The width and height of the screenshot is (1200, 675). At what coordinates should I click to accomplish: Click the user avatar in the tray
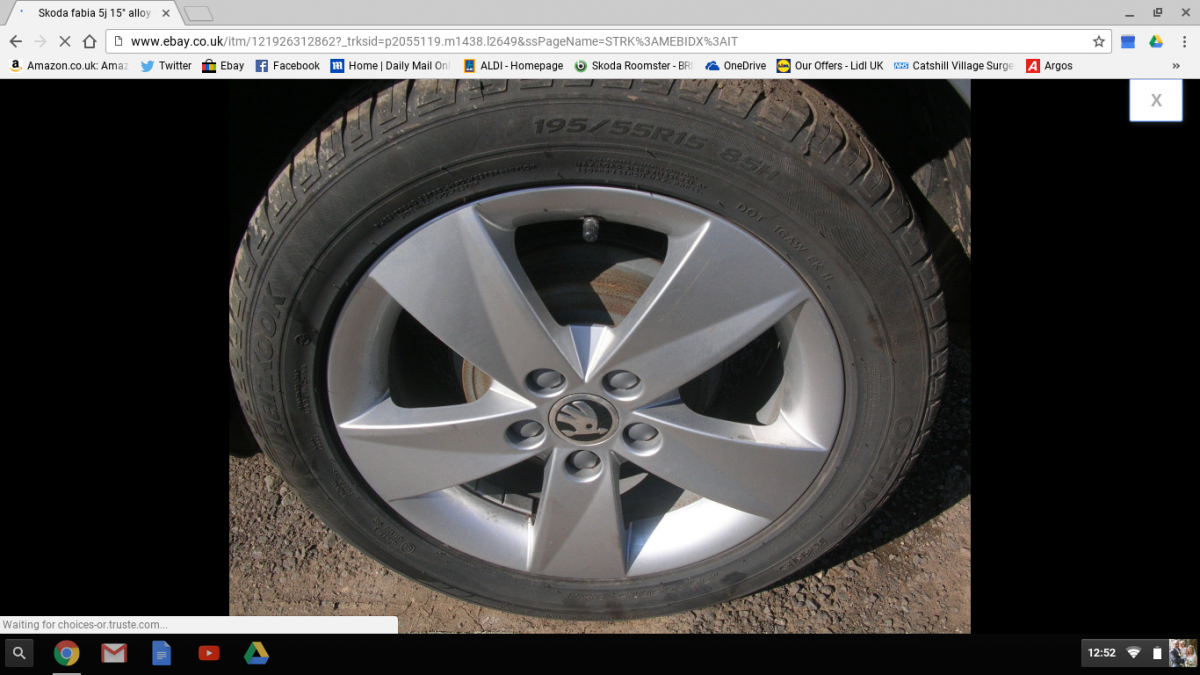pos(1182,653)
